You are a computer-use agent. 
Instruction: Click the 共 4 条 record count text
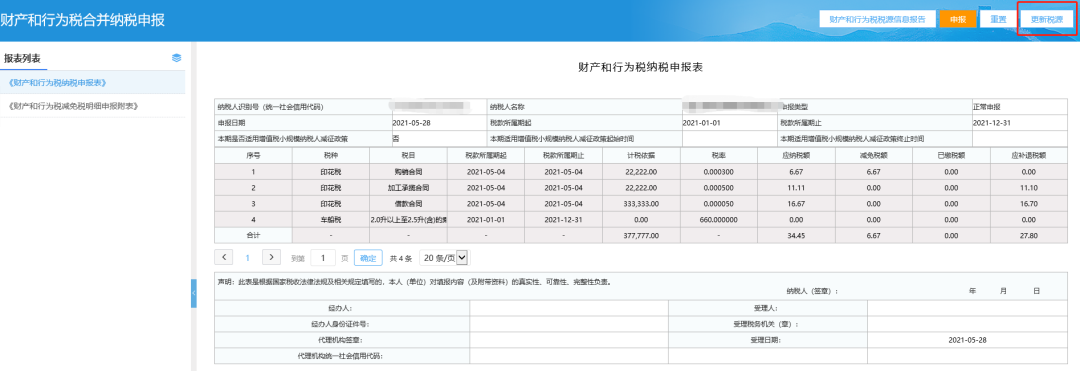click(401, 258)
